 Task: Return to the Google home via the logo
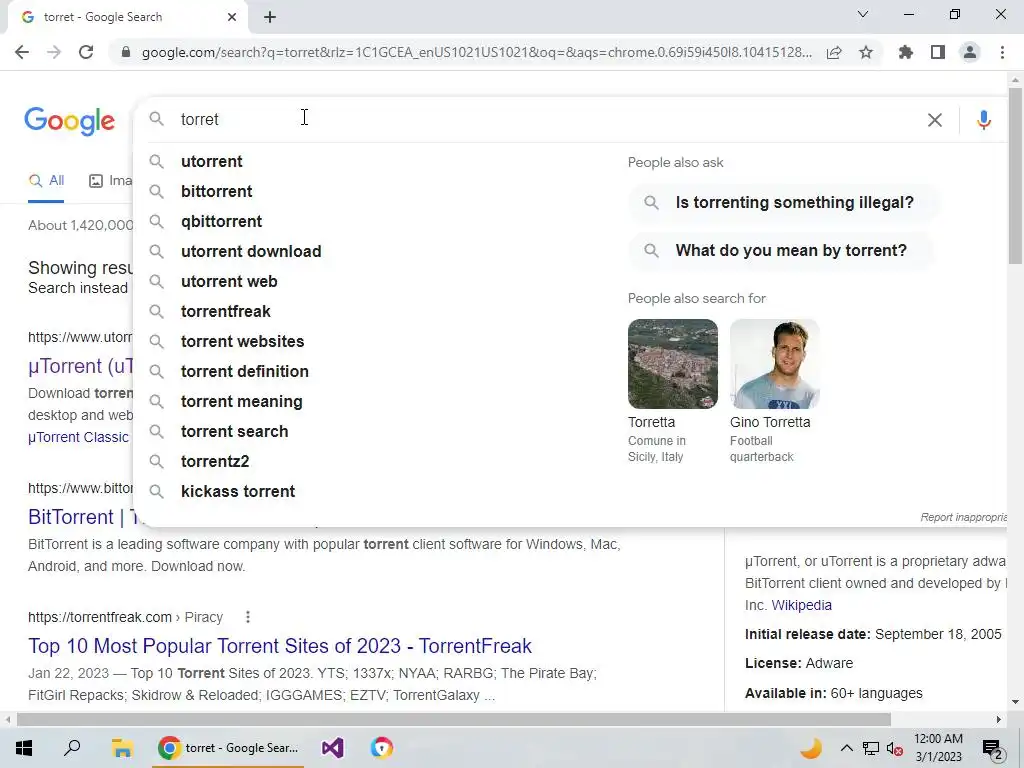(70, 121)
